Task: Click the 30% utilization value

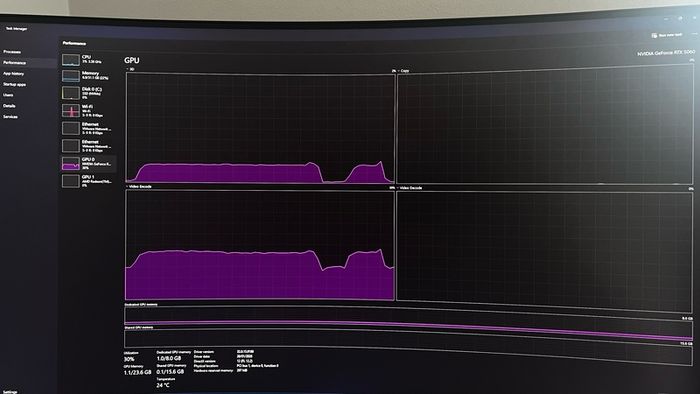Action: click(x=129, y=359)
